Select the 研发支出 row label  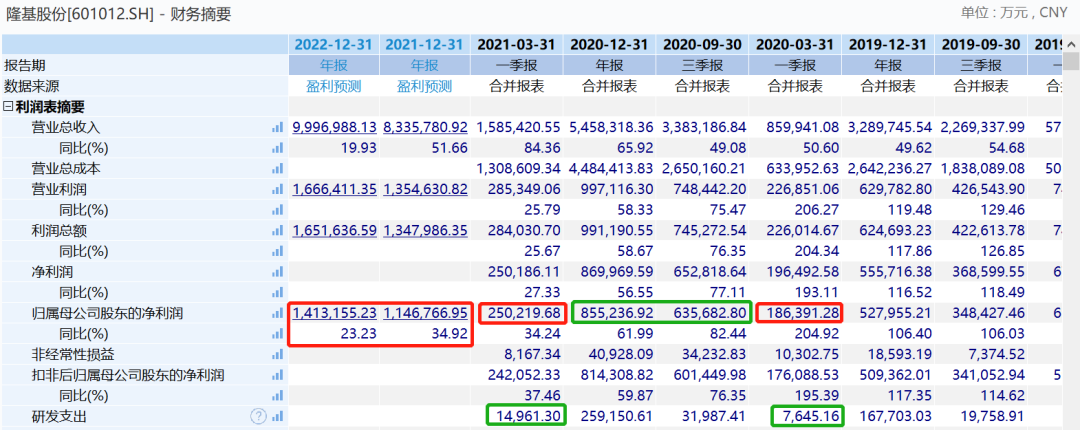click(x=59, y=417)
